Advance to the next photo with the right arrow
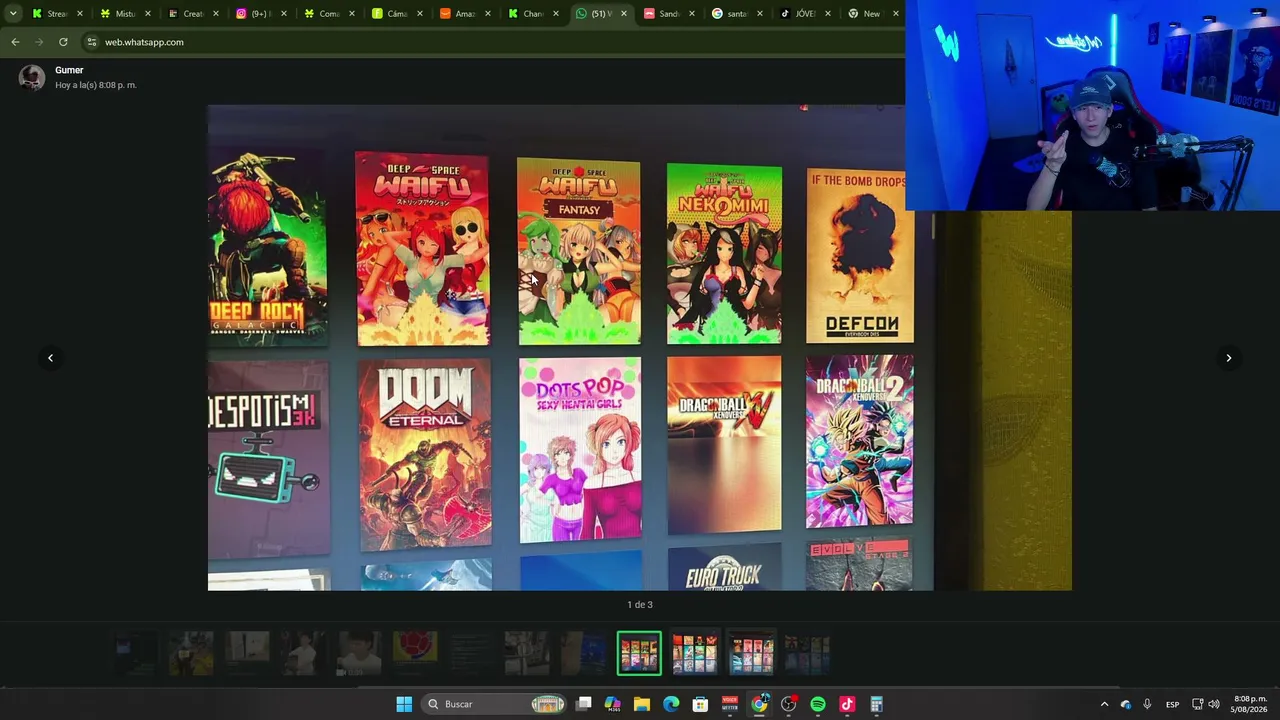The height and width of the screenshot is (720, 1280). (x=1229, y=358)
